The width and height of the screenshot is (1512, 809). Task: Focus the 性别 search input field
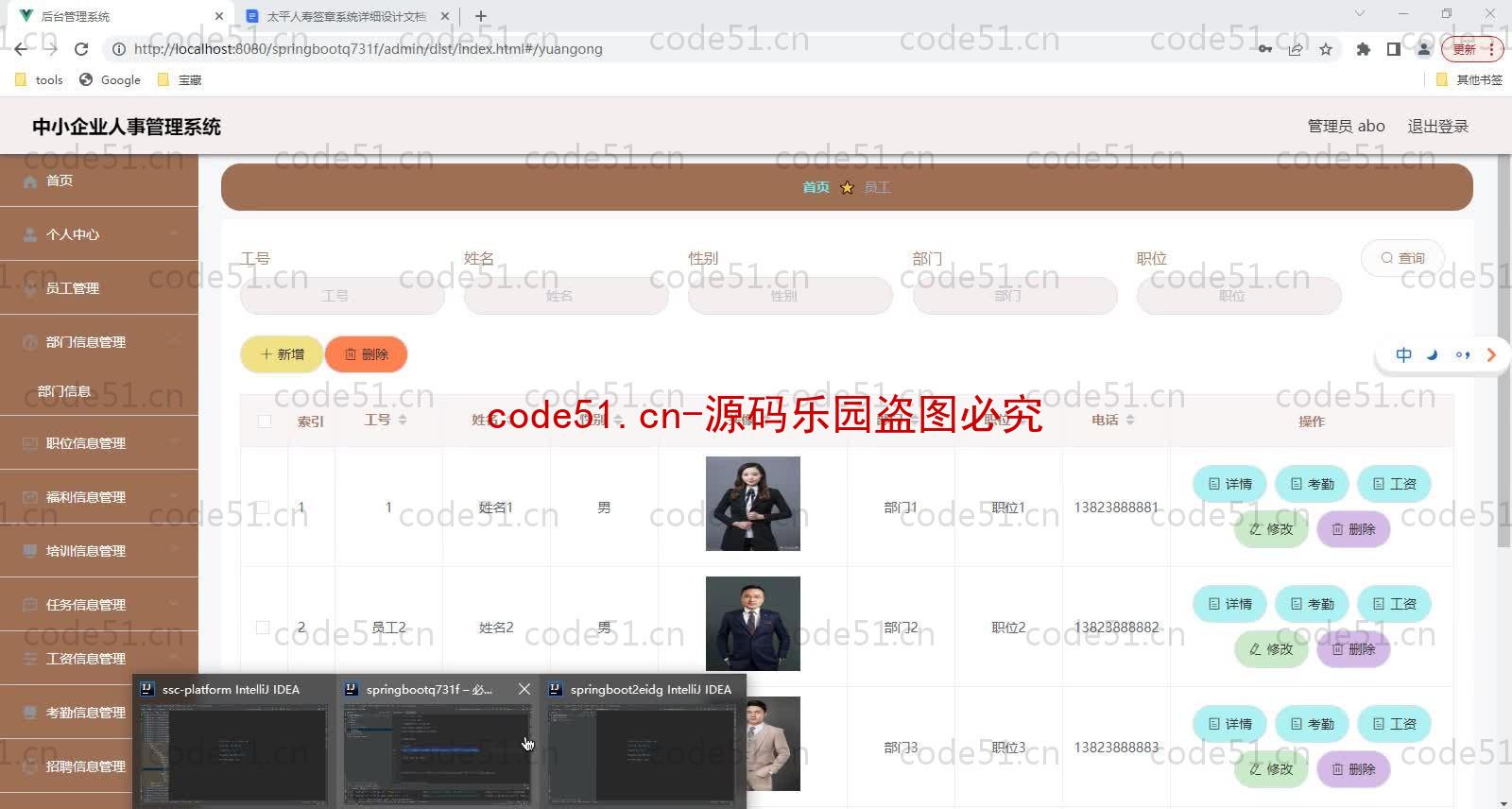(790, 296)
